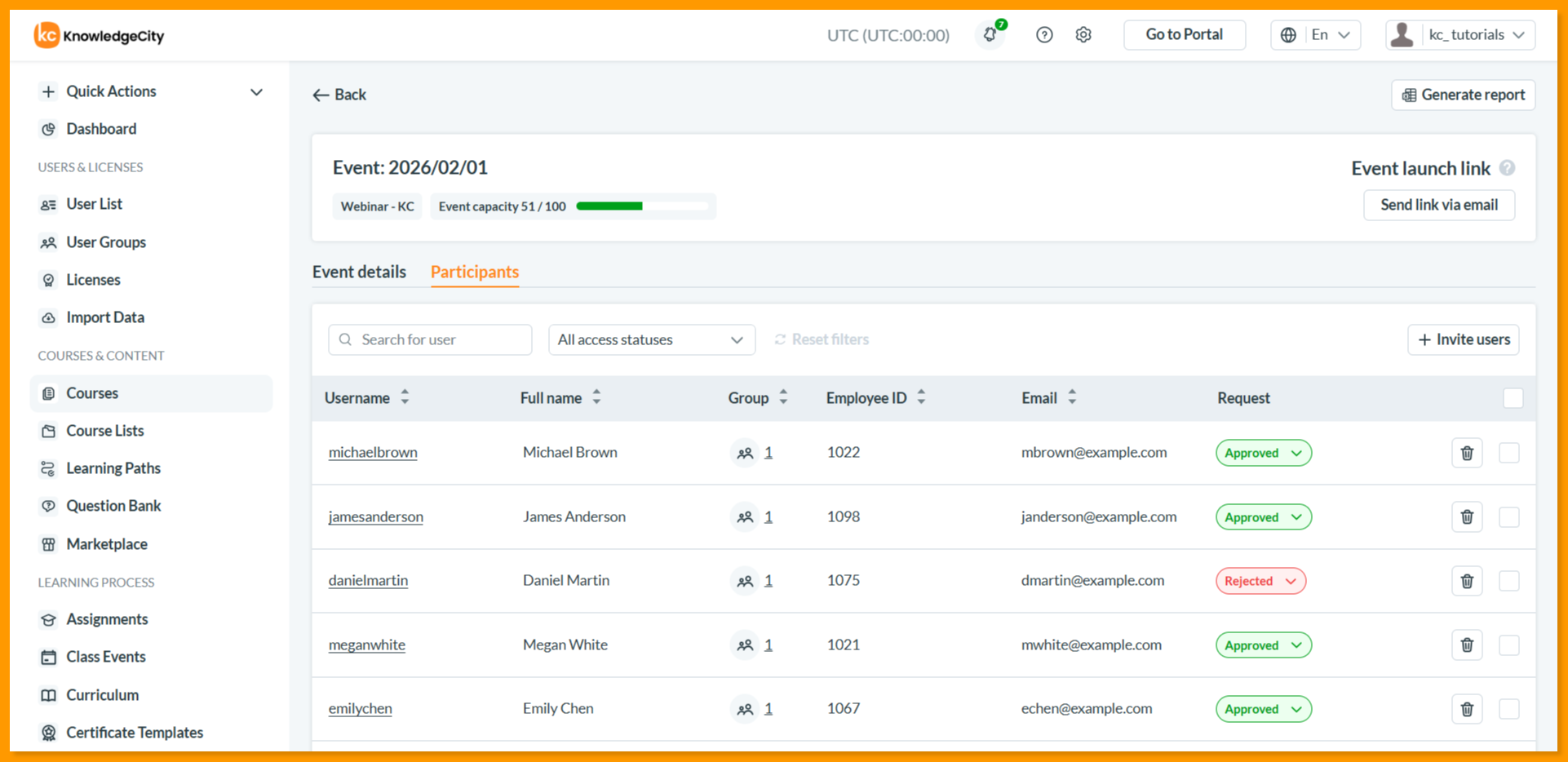Toggle the select-all participants checkbox
The image size is (1568, 762).
(1513, 398)
